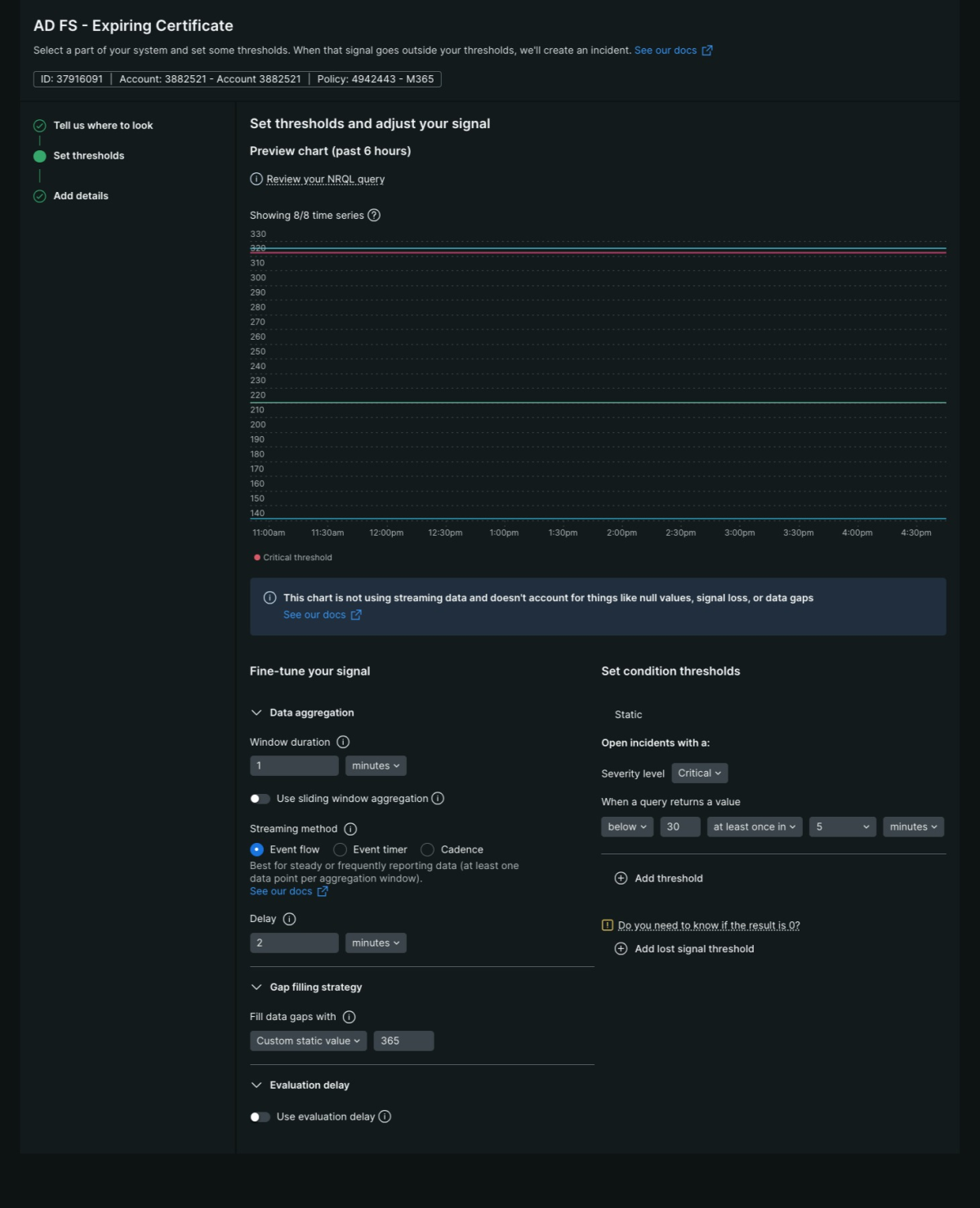Click the threshold value field showing 30

[x=679, y=827]
